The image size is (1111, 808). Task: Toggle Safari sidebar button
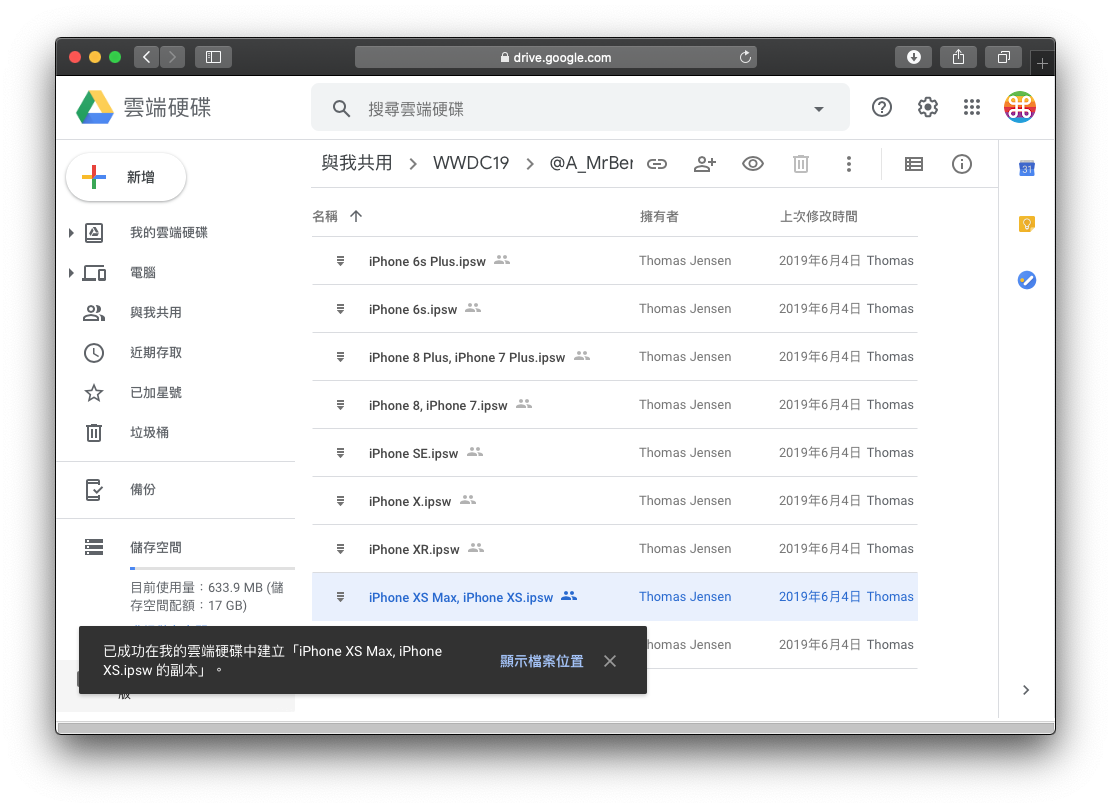coord(213,57)
